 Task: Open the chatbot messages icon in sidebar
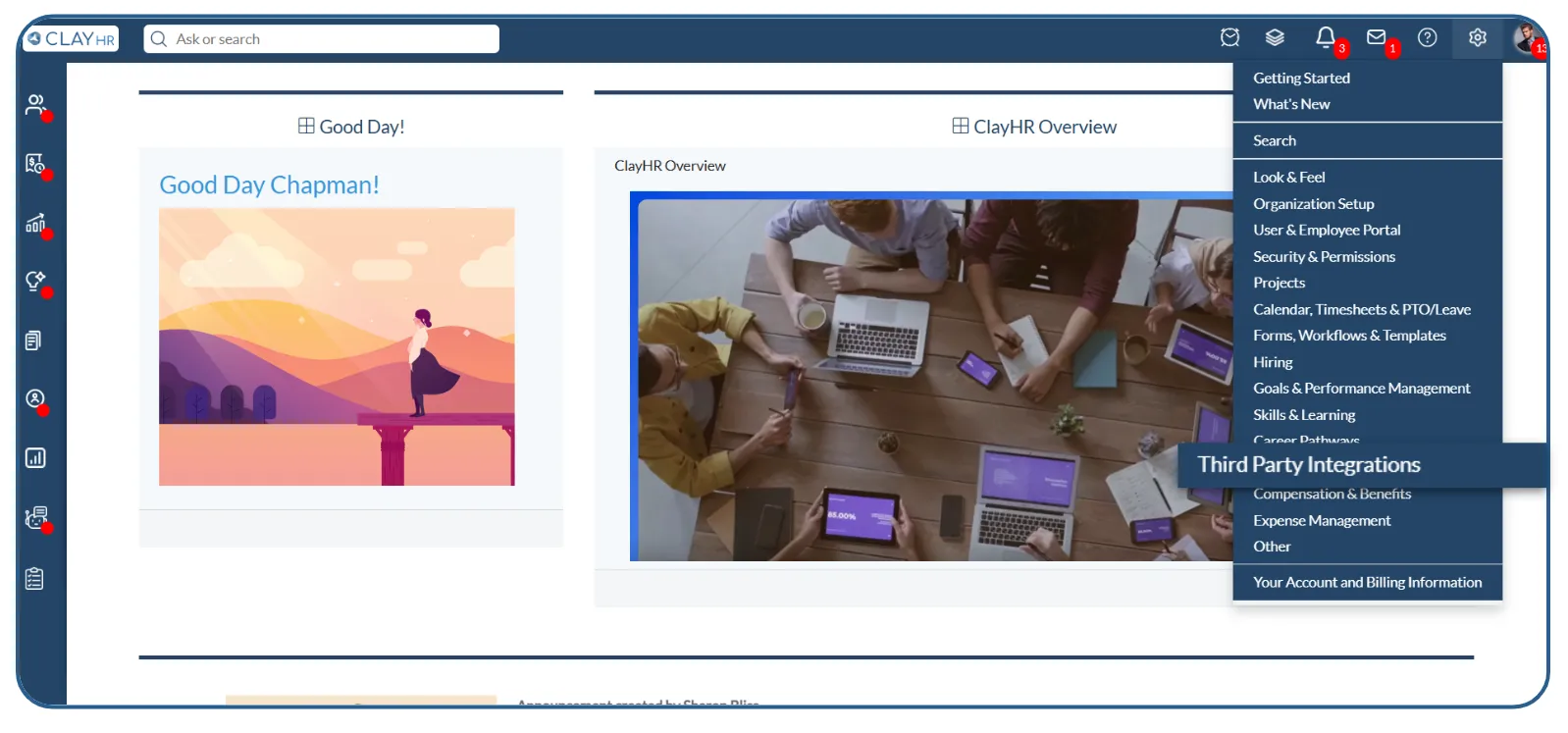(35, 517)
